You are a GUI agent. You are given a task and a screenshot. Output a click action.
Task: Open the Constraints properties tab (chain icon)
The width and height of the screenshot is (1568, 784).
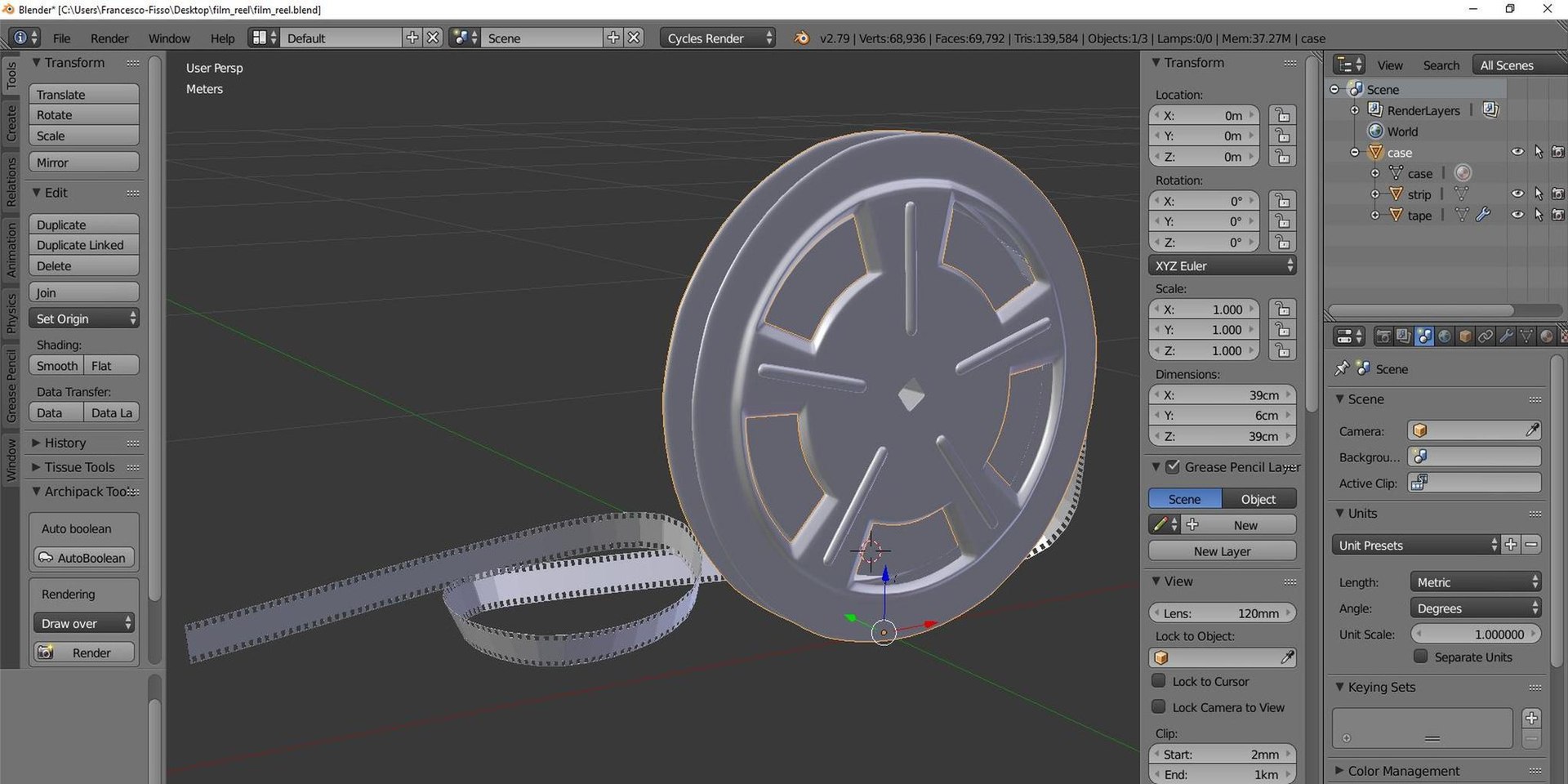click(1486, 336)
